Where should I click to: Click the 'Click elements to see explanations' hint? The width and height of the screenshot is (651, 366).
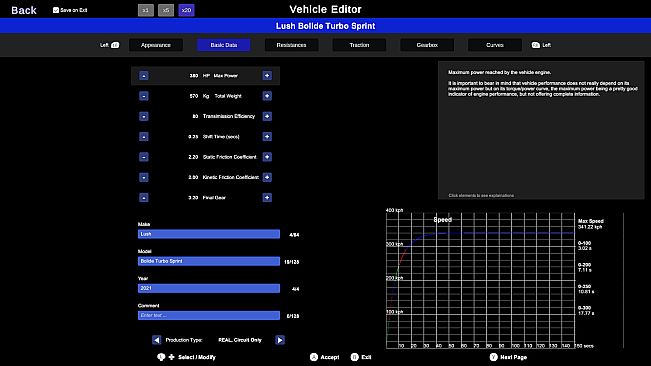point(481,195)
